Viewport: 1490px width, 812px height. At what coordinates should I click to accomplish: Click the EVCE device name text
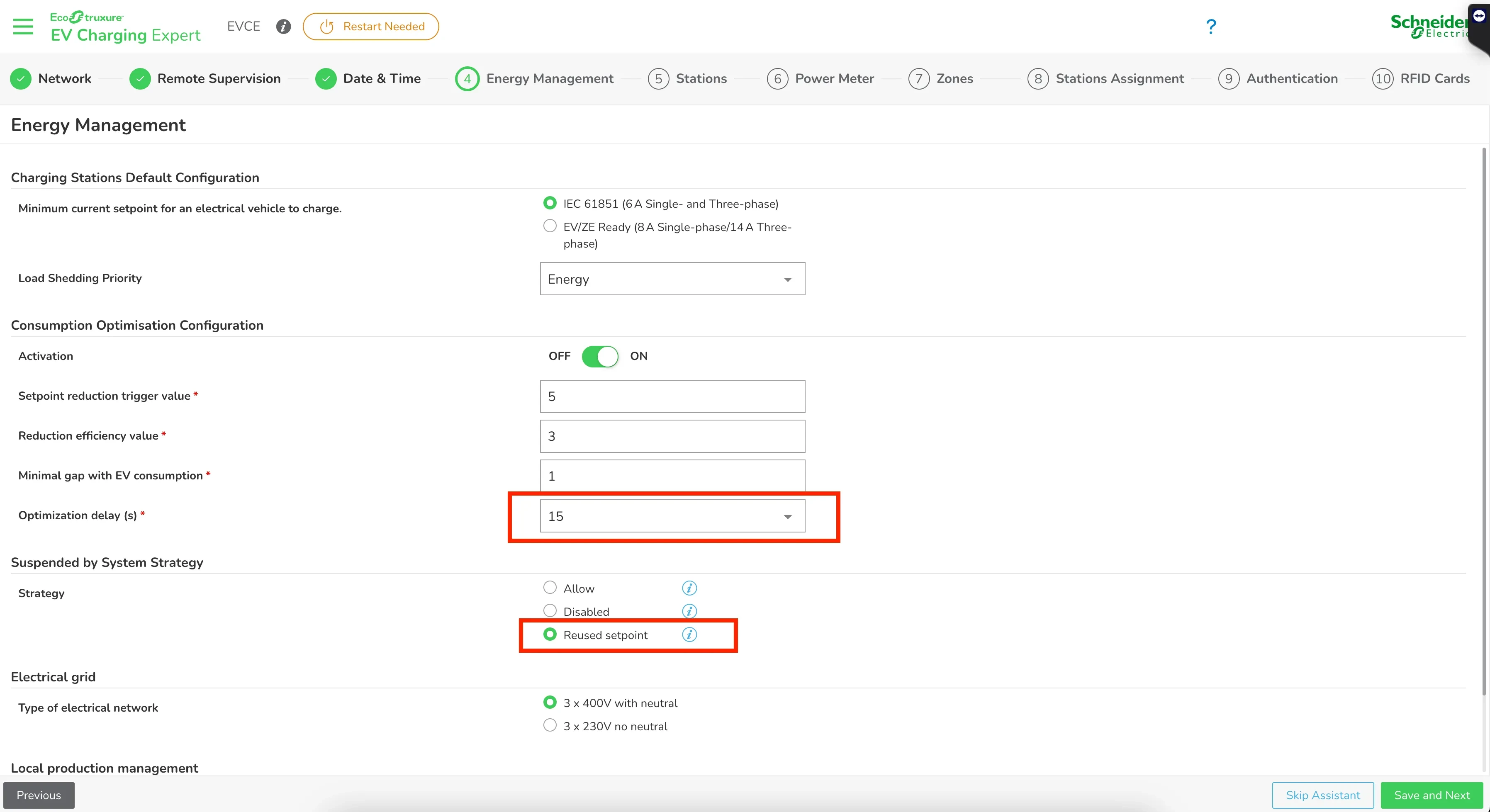click(243, 27)
